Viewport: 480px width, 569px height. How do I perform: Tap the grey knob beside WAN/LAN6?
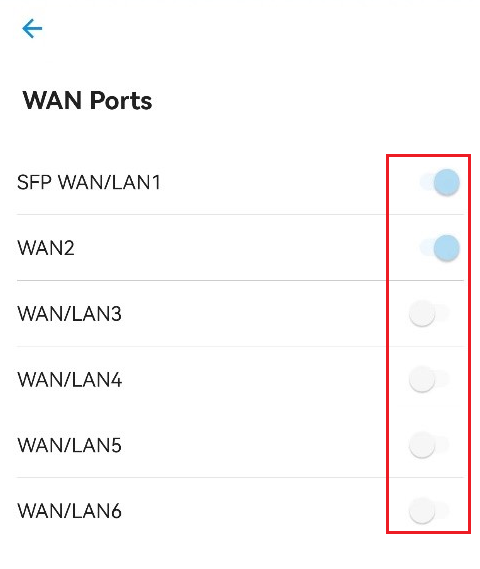pos(422,511)
